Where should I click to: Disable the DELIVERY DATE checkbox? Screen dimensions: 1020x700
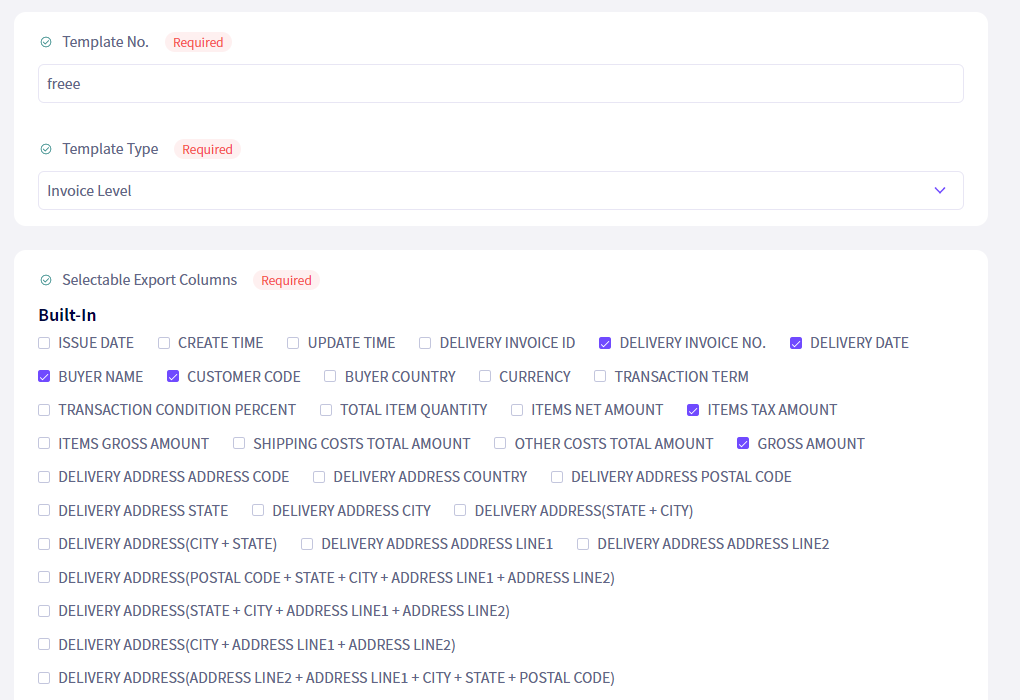tap(796, 343)
